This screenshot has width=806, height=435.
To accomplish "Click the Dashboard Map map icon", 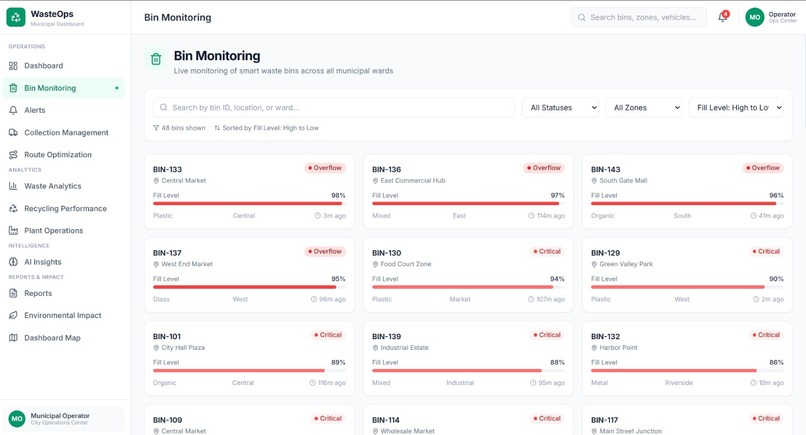I will point(13,338).
